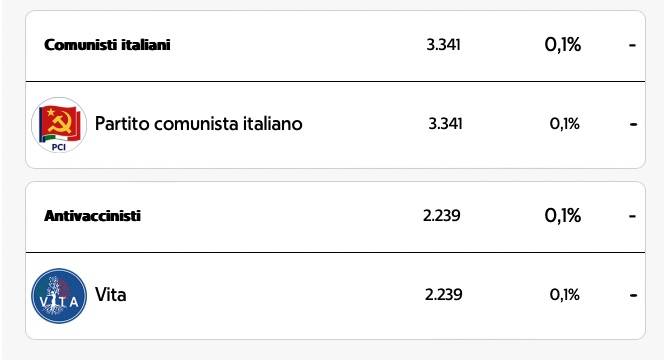The width and height of the screenshot is (664, 360).
Task: Click the blue Vita party logo
Action: click(x=59, y=296)
